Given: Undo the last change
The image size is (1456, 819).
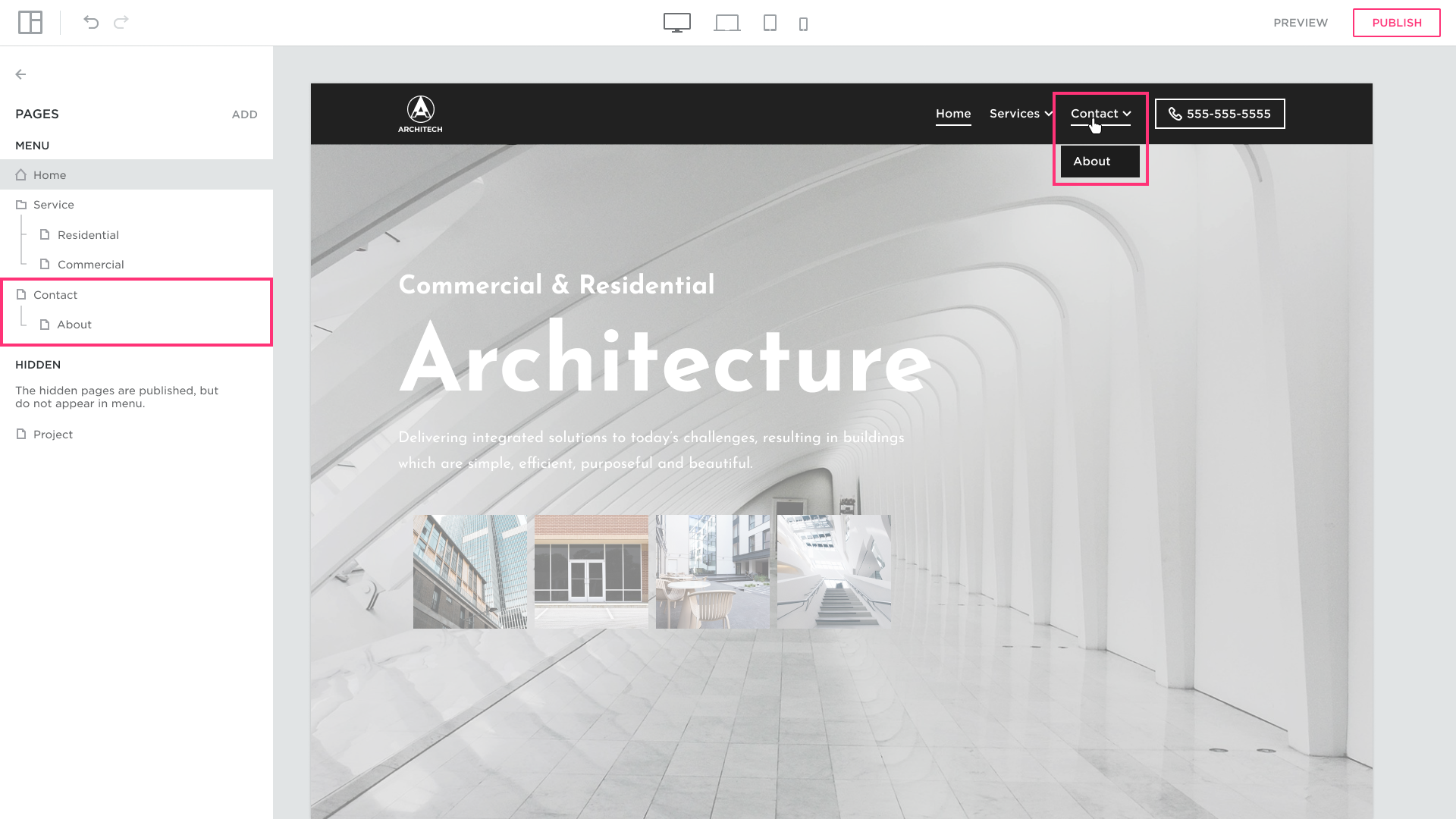Looking at the screenshot, I should (91, 23).
